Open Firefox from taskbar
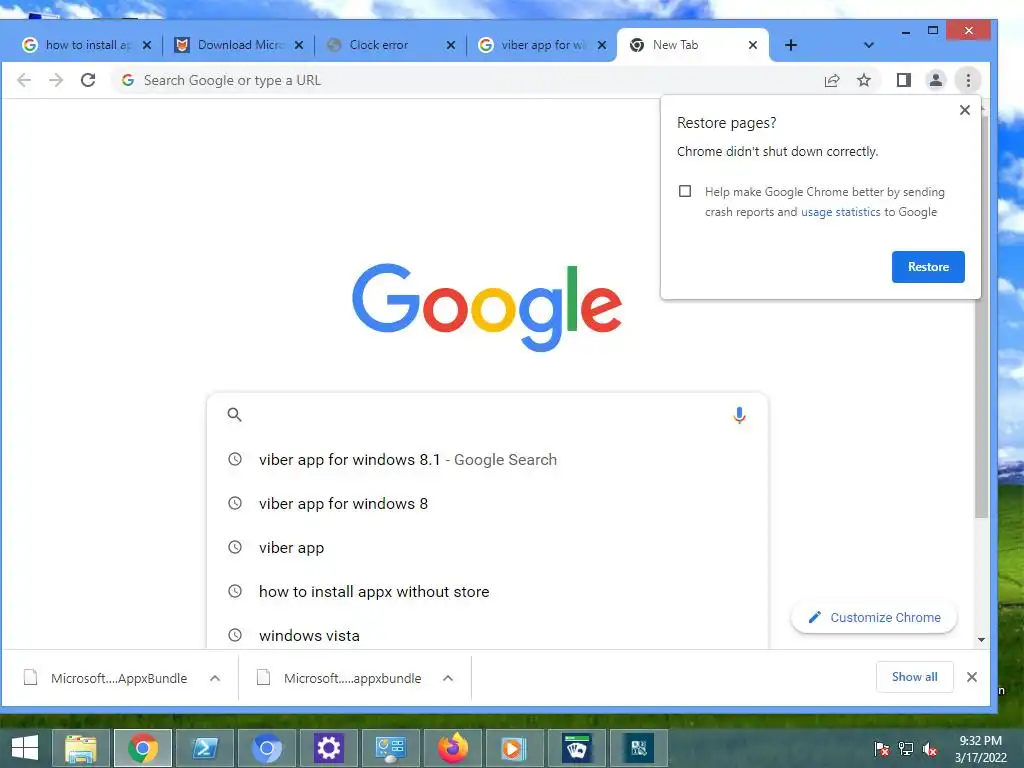The height and width of the screenshot is (768, 1024). pyautogui.click(x=452, y=748)
